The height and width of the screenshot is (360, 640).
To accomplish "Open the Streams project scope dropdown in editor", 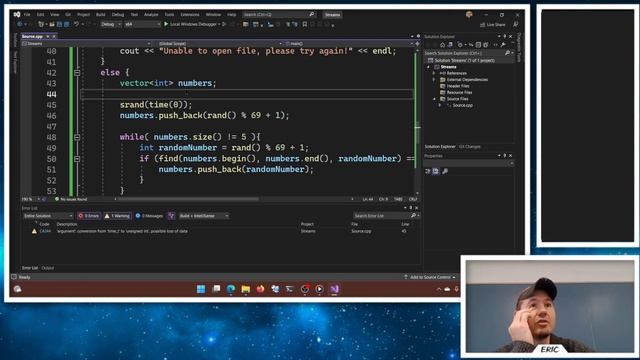I will click(x=86, y=43).
